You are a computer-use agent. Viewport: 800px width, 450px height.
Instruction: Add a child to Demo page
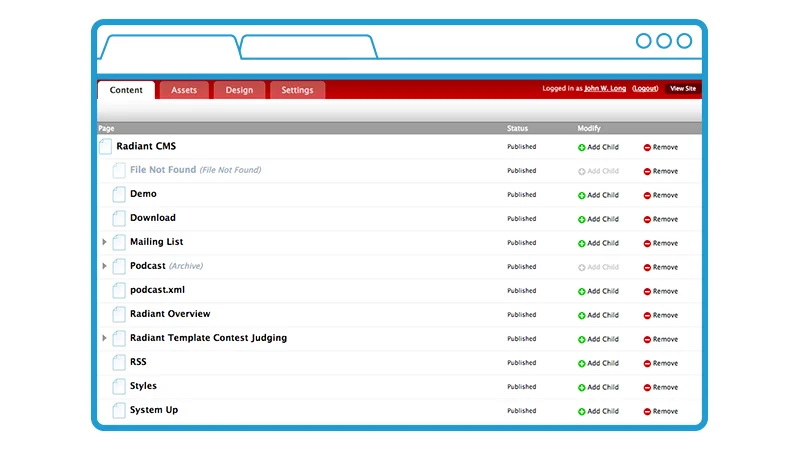click(x=598, y=195)
